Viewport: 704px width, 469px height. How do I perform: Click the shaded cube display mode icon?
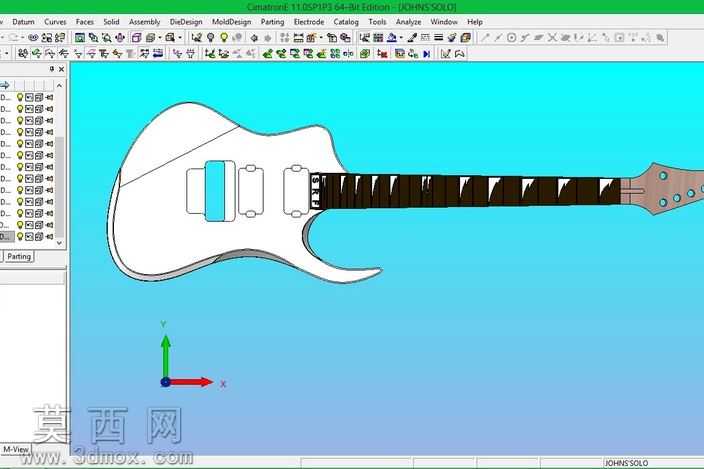click(151, 38)
